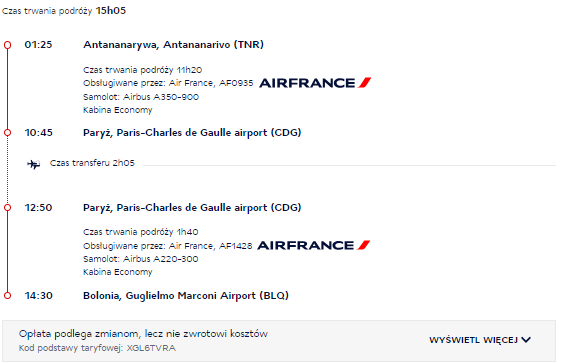561x363 pixels.
Task: Click the Paryż CDG arrival heading at 10:45
Action: point(192,133)
